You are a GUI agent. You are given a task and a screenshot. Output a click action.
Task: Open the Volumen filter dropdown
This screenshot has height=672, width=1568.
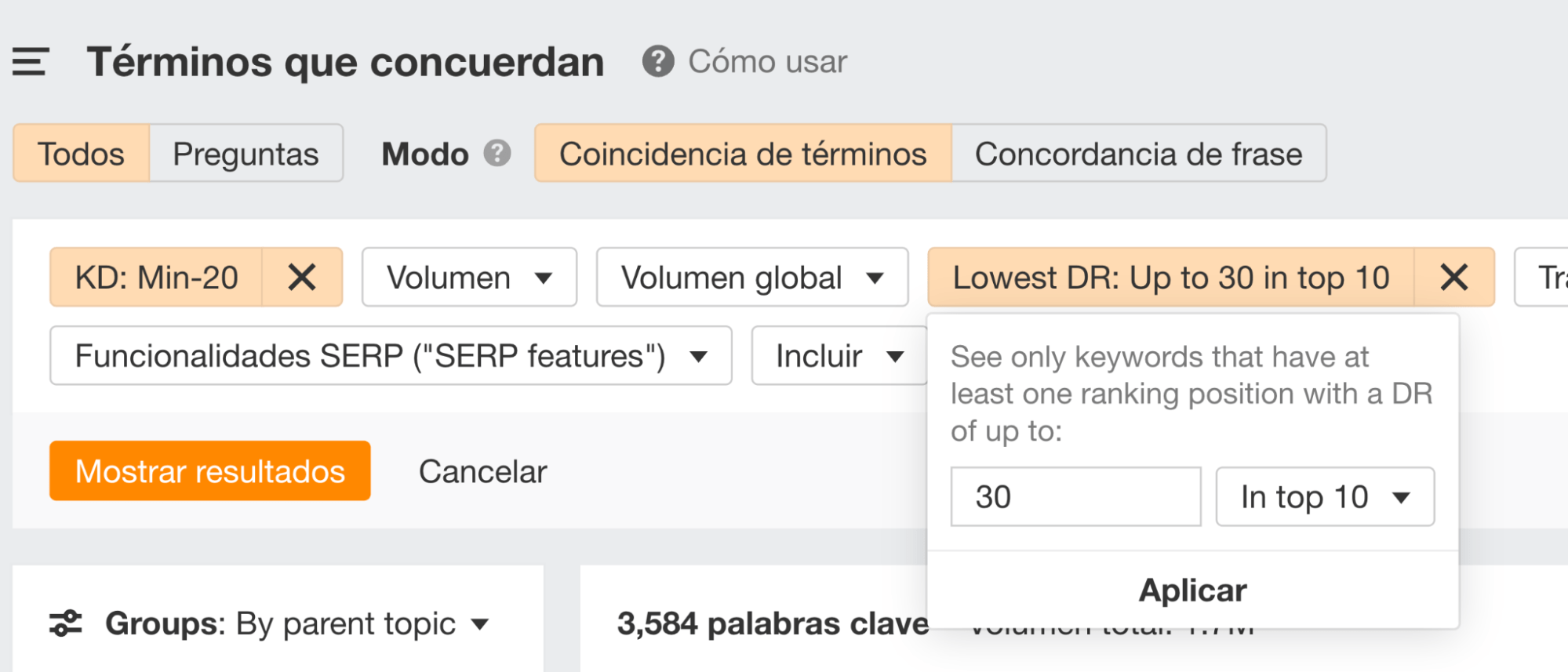(x=468, y=277)
